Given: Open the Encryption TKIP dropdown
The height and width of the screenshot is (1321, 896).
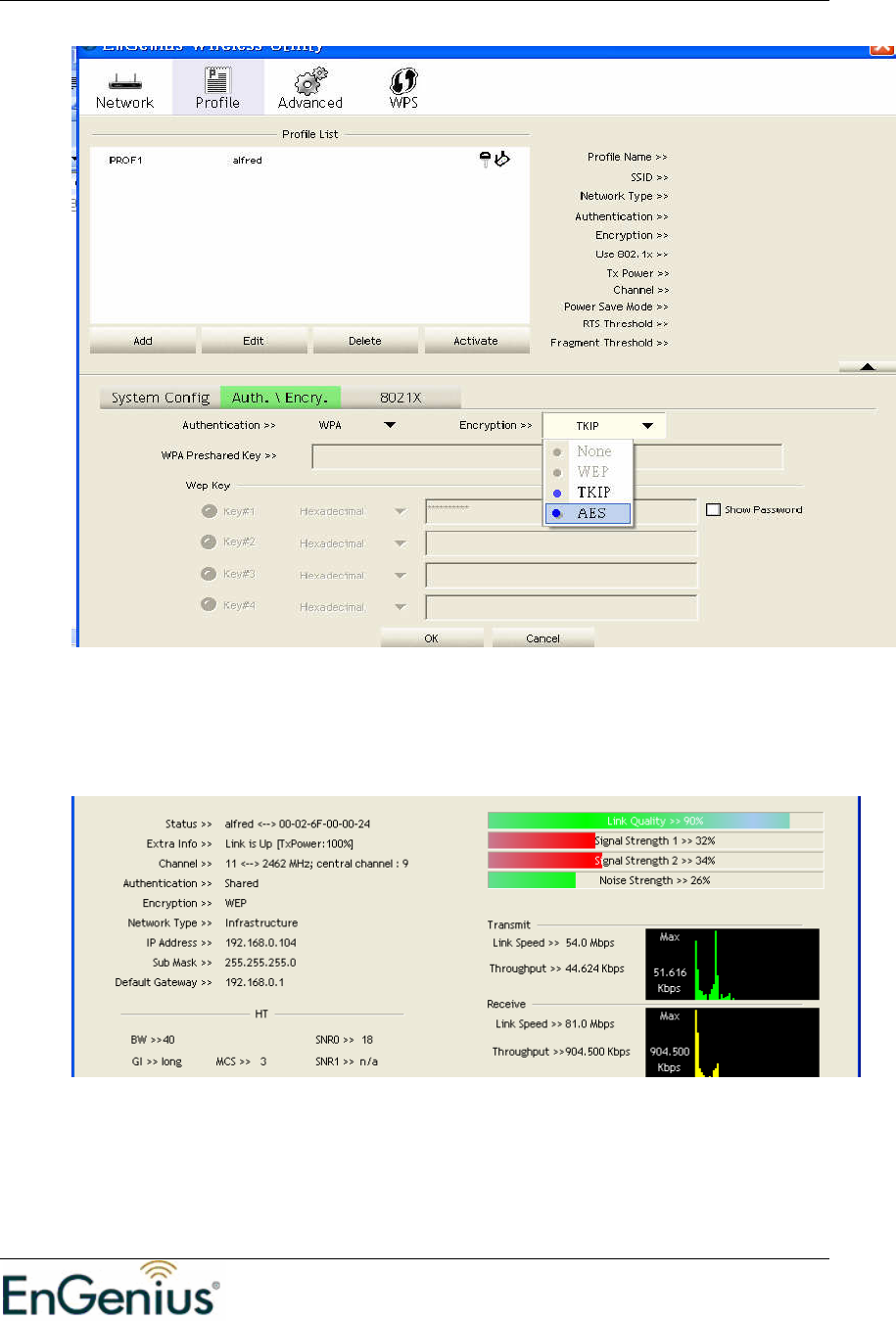Looking at the screenshot, I should [x=604, y=426].
